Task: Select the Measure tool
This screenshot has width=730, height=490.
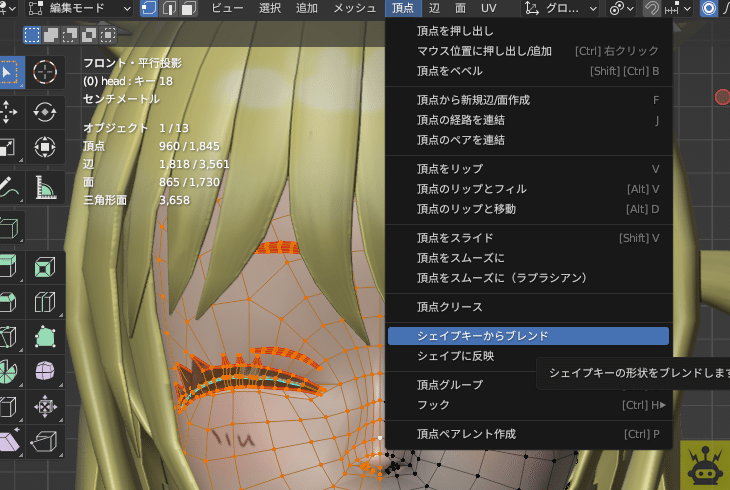Action: coord(45,187)
